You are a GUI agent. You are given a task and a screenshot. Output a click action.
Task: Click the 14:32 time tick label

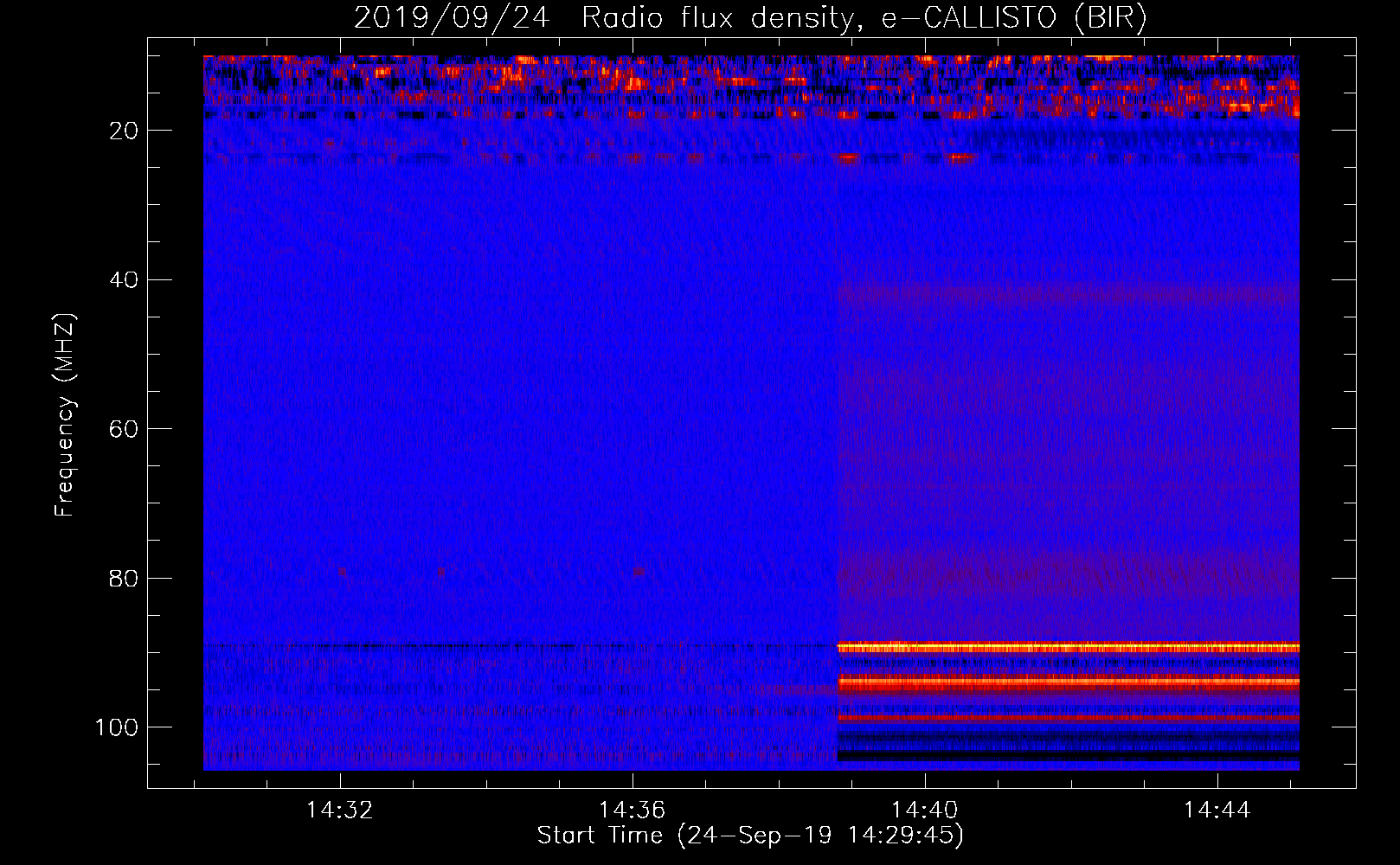click(x=340, y=811)
